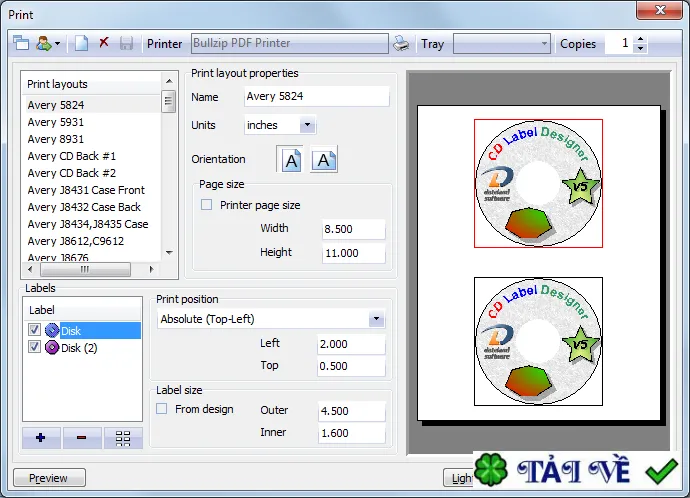Click the page Width field
690x498 pixels.
tap(353, 229)
